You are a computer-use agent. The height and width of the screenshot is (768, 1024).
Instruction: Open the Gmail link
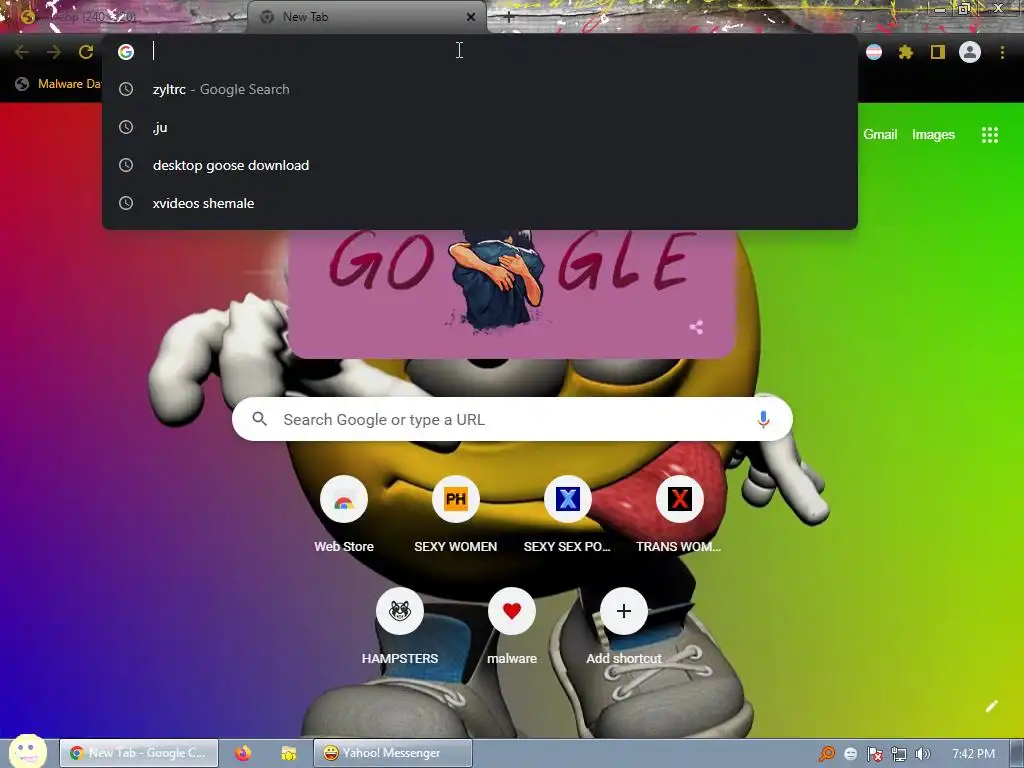[880, 135]
